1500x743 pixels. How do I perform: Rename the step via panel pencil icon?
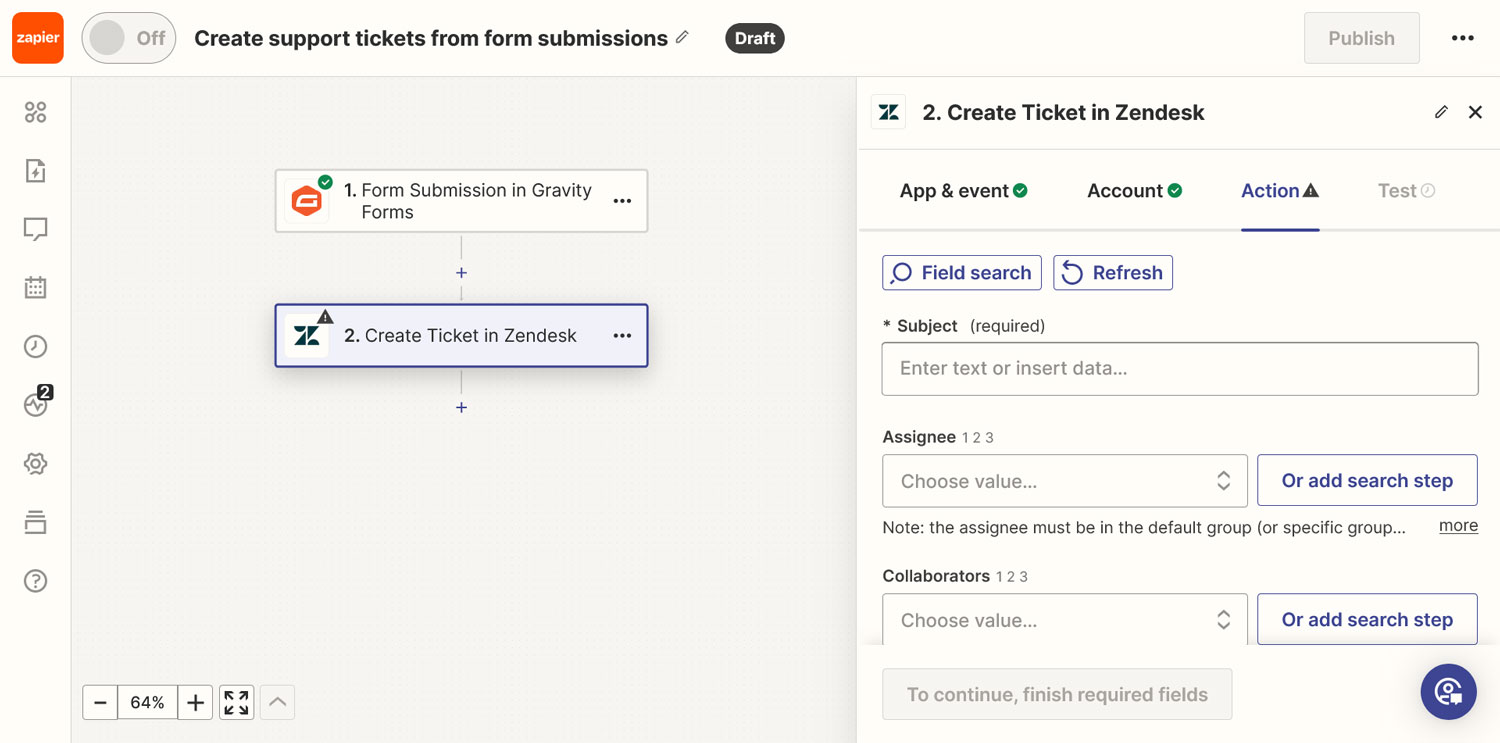[x=1441, y=112]
